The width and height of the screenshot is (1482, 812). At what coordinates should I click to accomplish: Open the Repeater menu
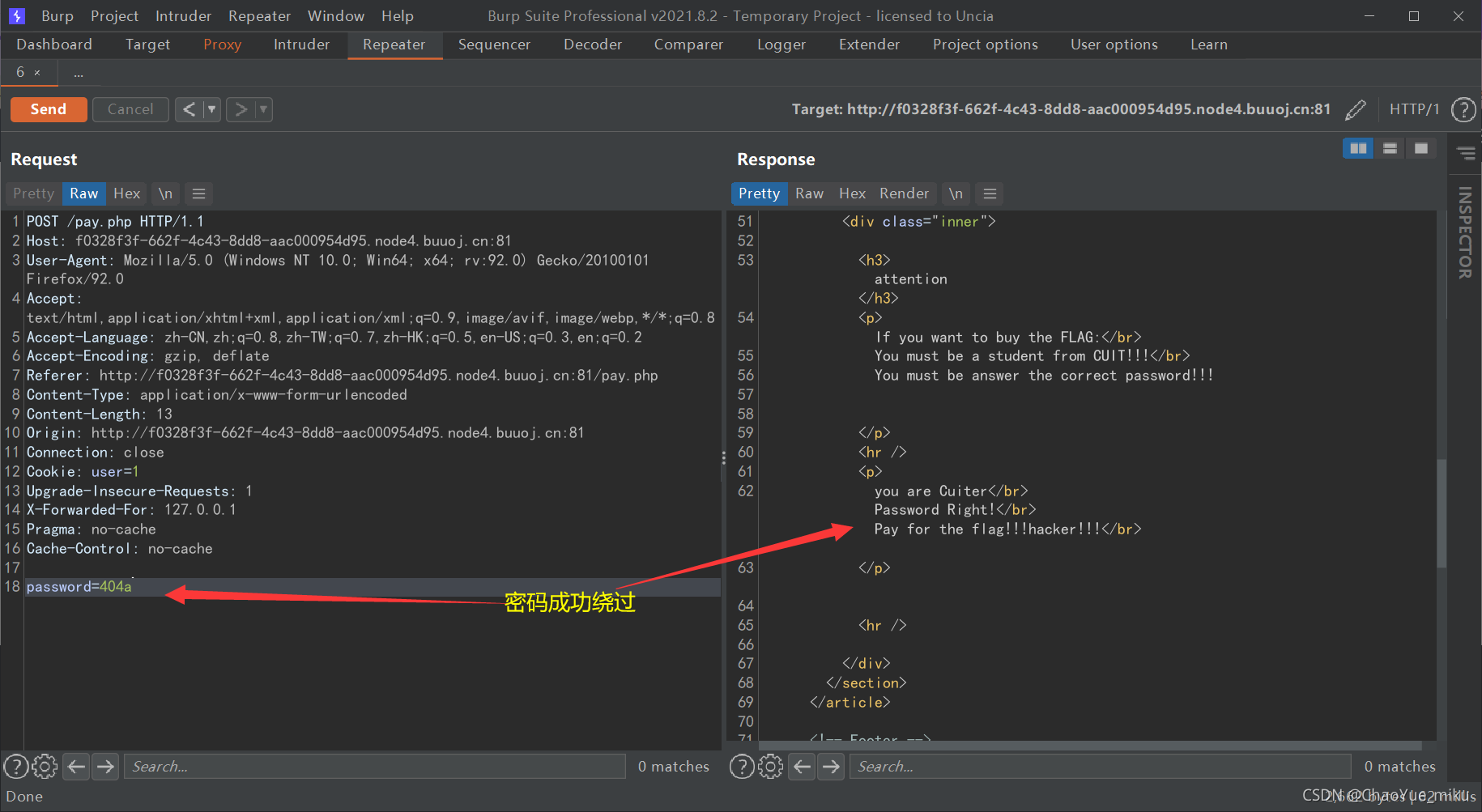click(259, 16)
